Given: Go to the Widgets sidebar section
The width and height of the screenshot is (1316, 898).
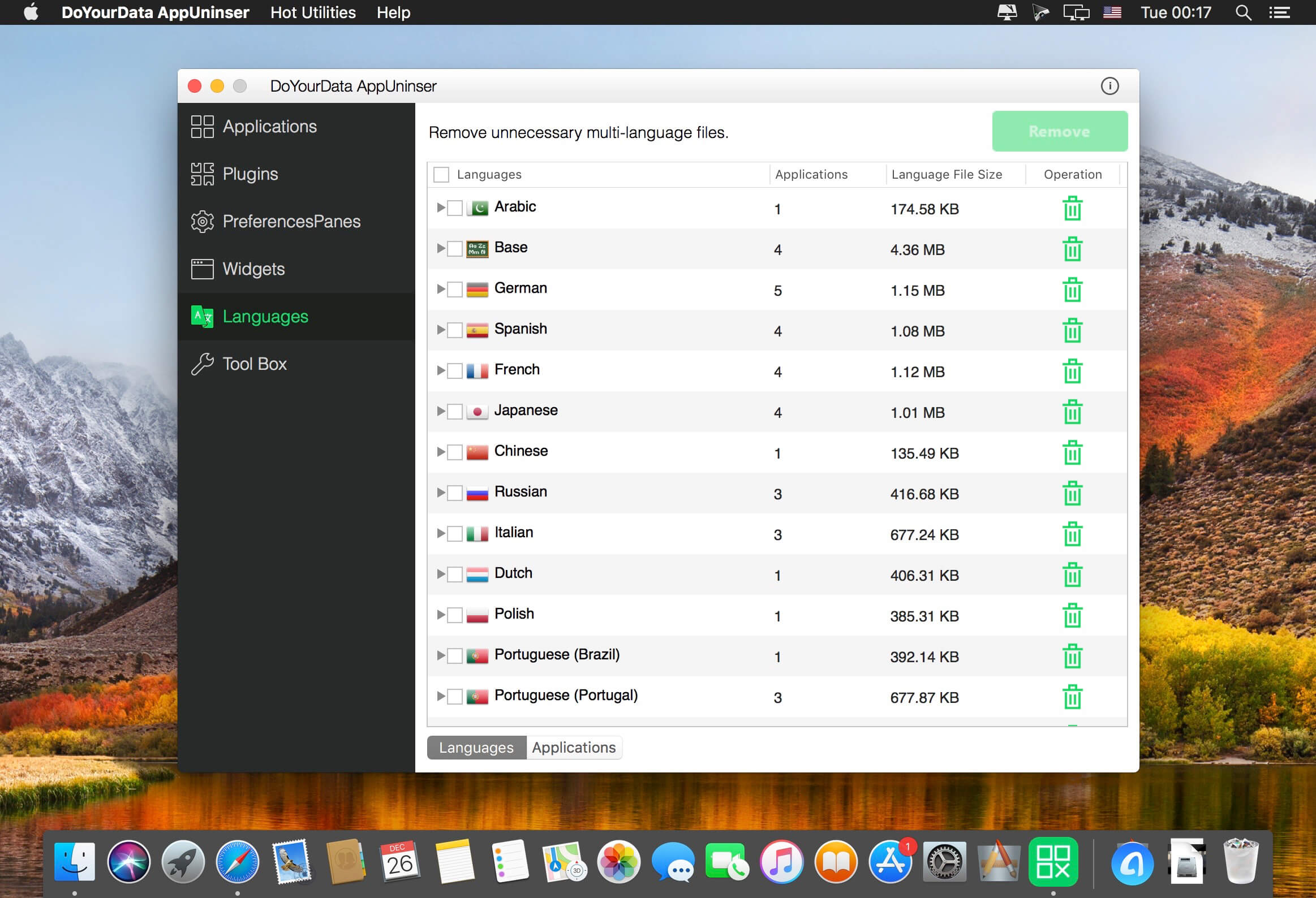Looking at the screenshot, I should point(296,269).
